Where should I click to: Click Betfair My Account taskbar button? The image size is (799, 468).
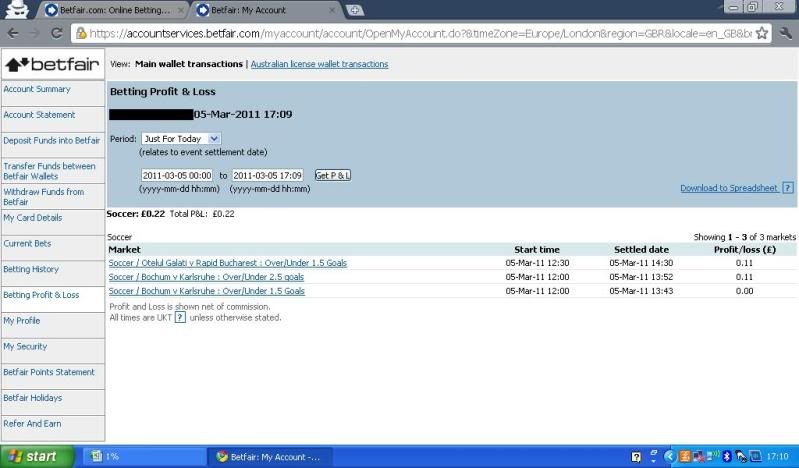tap(270, 457)
